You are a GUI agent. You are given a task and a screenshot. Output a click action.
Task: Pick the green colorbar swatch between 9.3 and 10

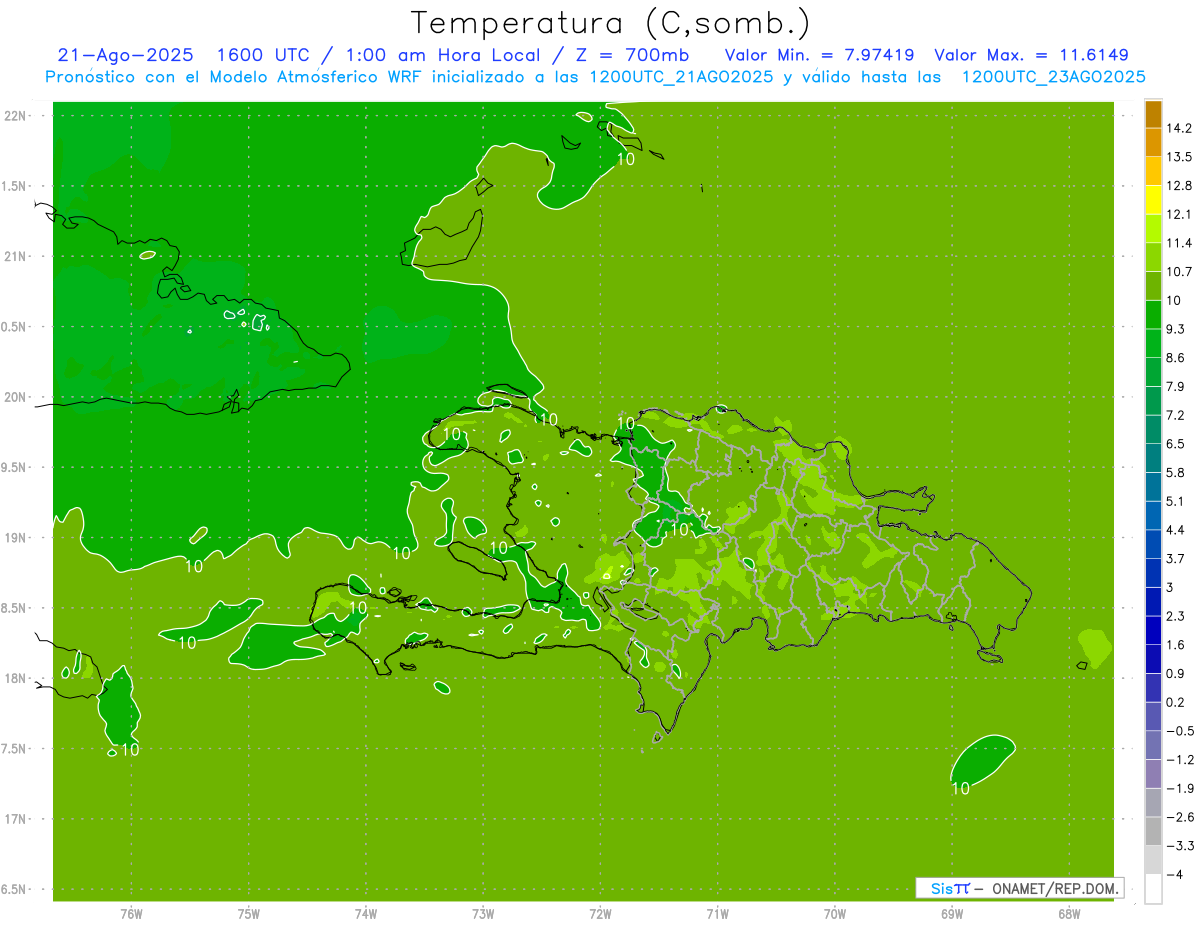(x=1153, y=315)
